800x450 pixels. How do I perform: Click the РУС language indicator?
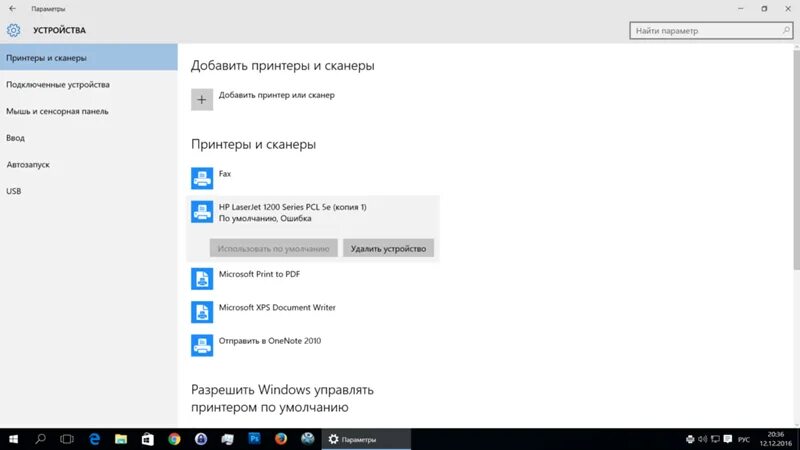[744, 439]
